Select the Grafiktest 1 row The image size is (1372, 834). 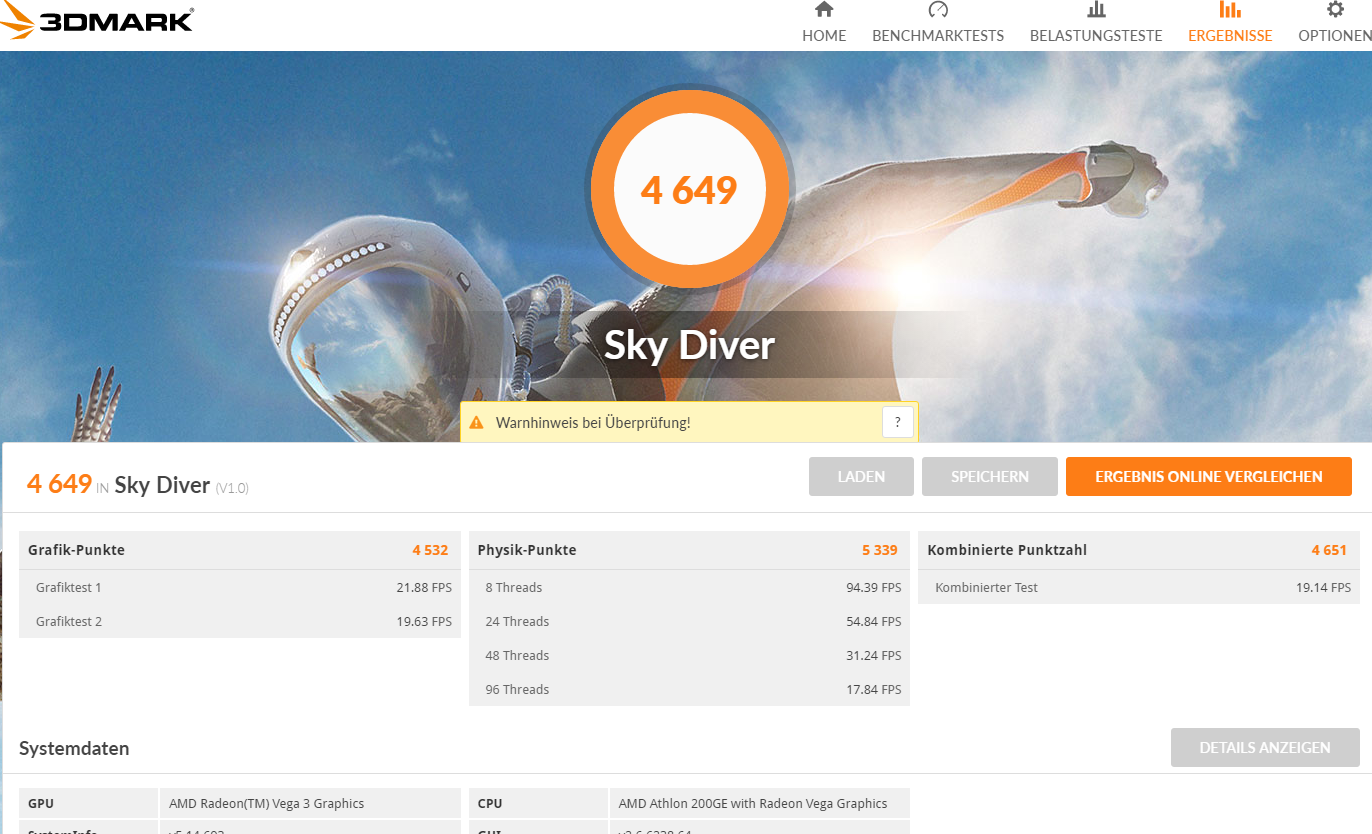tap(240, 587)
